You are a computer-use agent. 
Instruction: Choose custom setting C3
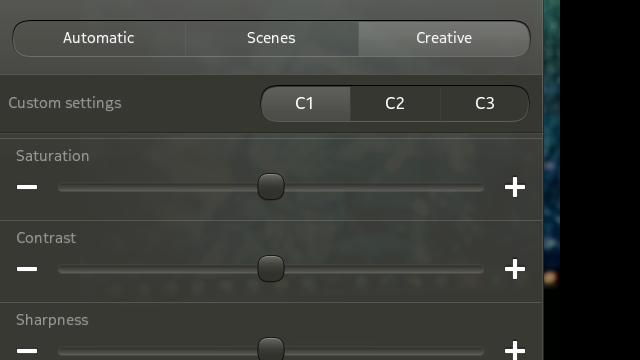coord(485,103)
